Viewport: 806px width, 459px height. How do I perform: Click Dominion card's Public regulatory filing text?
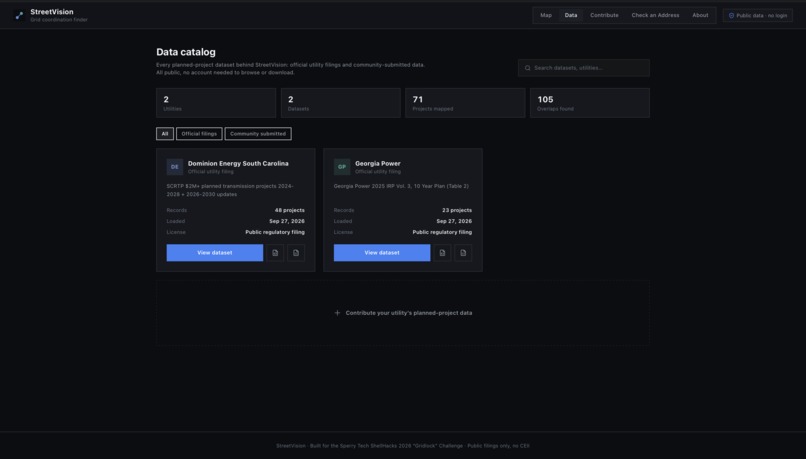tap(275, 232)
